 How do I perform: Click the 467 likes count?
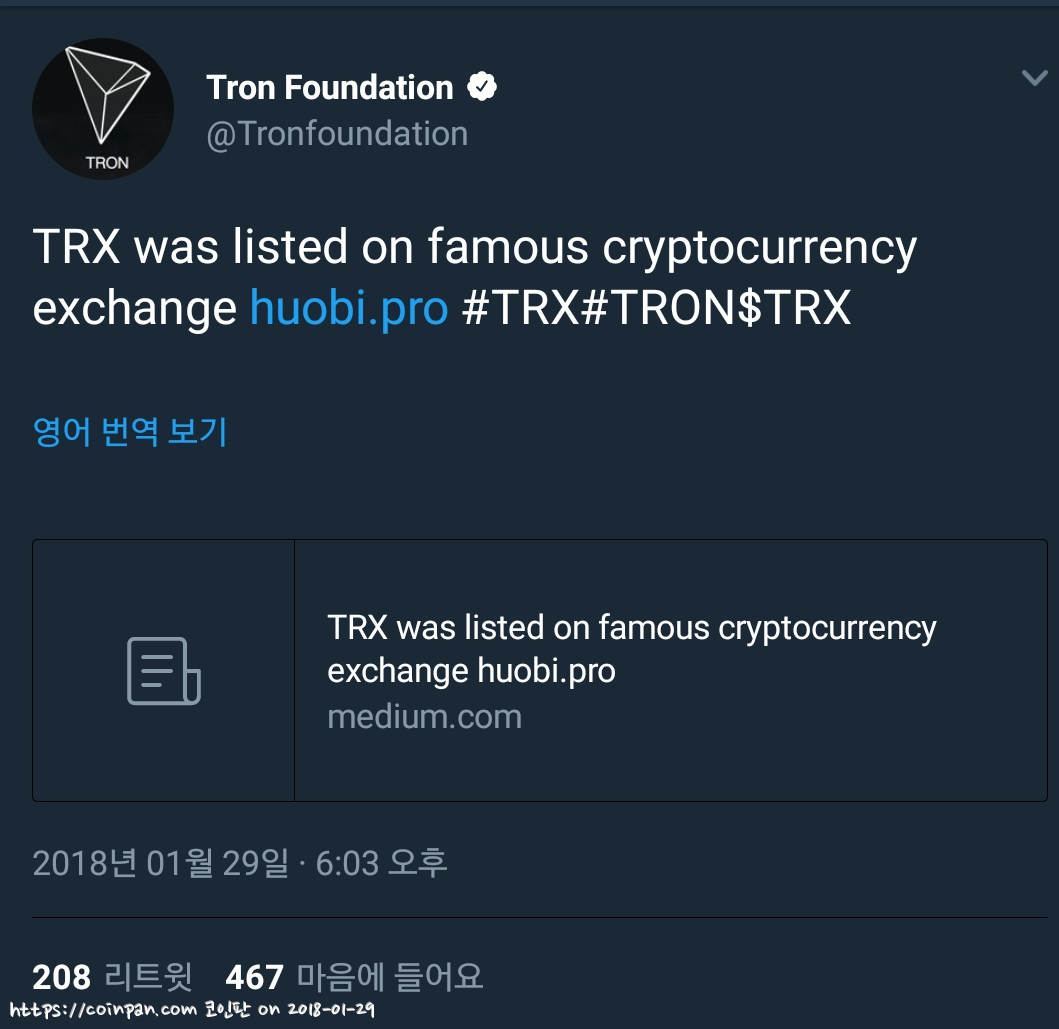click(251, 978)
